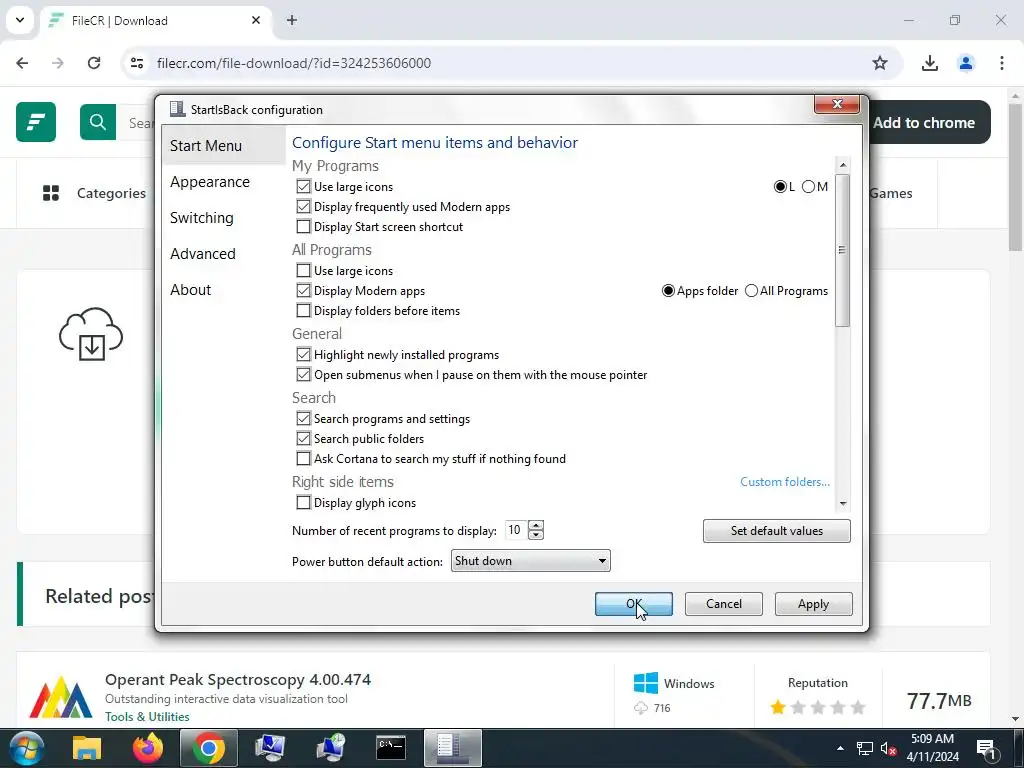Increase number of recent programs
The height and width of the screenshot is (768, 1024).
pos(536,526)
